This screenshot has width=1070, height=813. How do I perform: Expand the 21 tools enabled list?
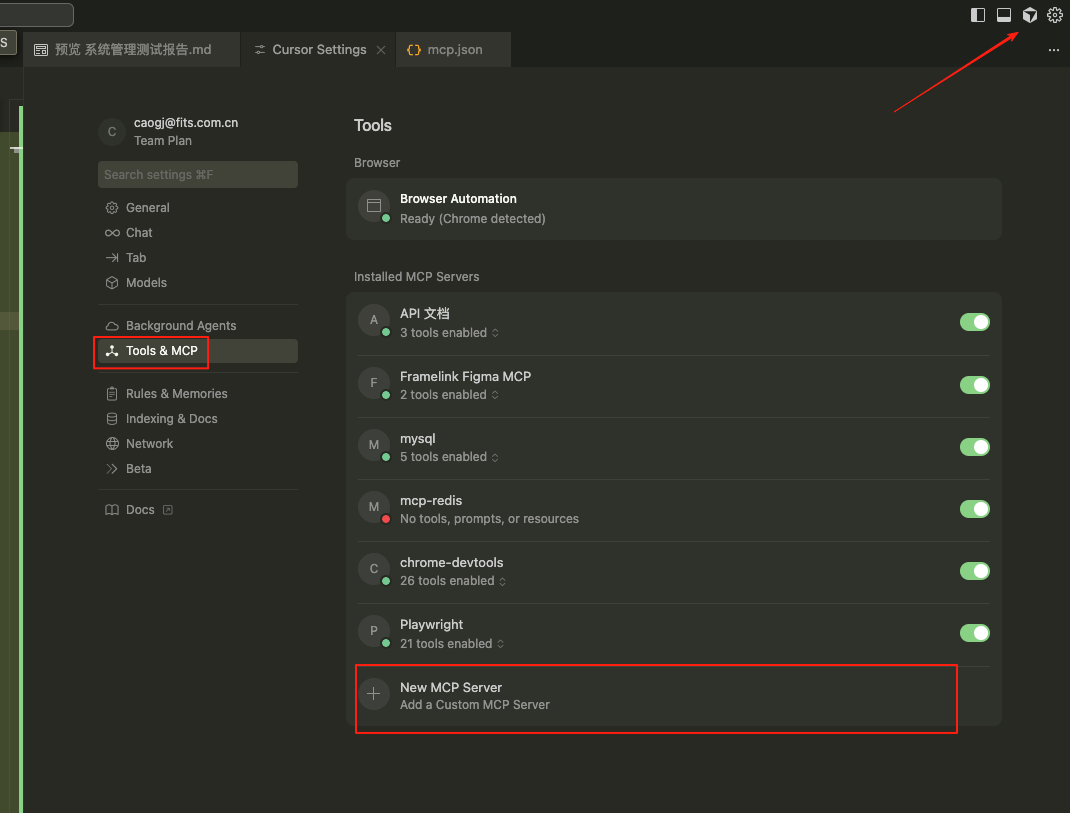point(452,644)
